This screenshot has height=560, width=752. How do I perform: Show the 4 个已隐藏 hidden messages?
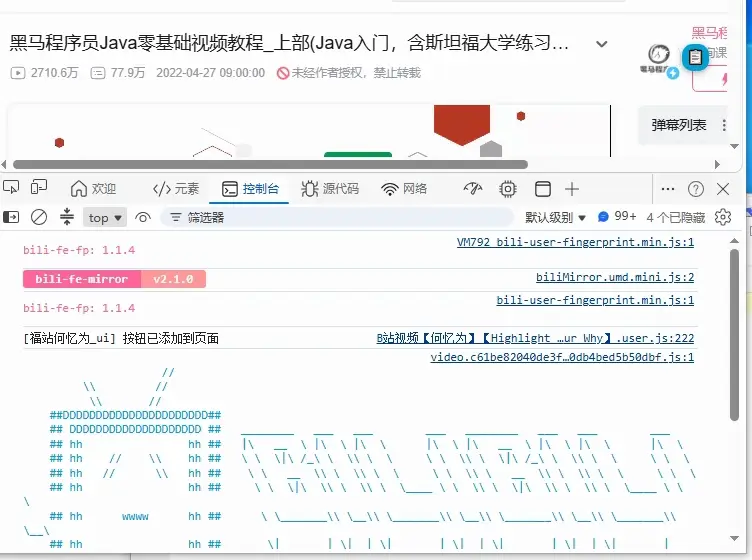click(676, 218)
